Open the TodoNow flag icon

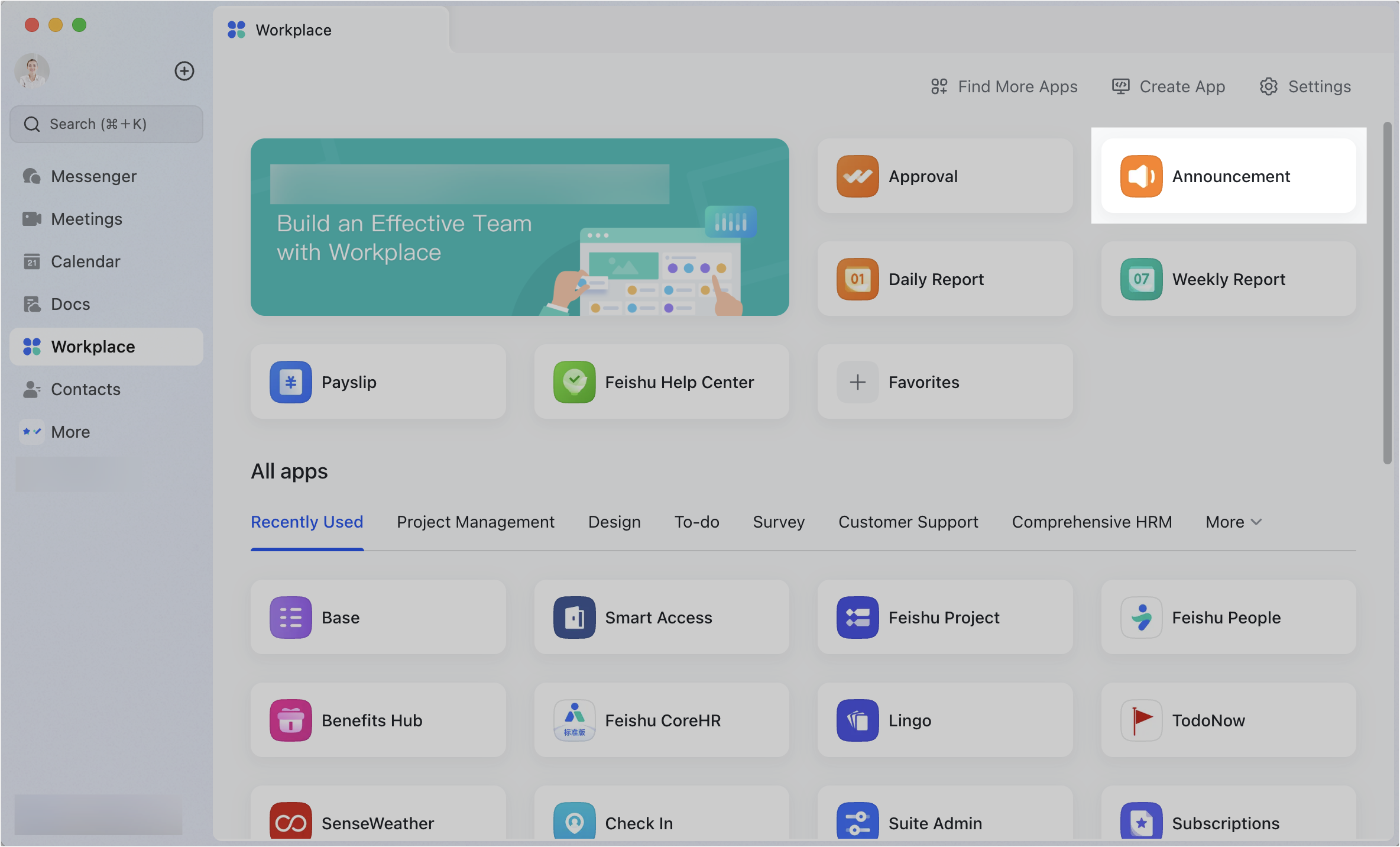click(1141, 720)
